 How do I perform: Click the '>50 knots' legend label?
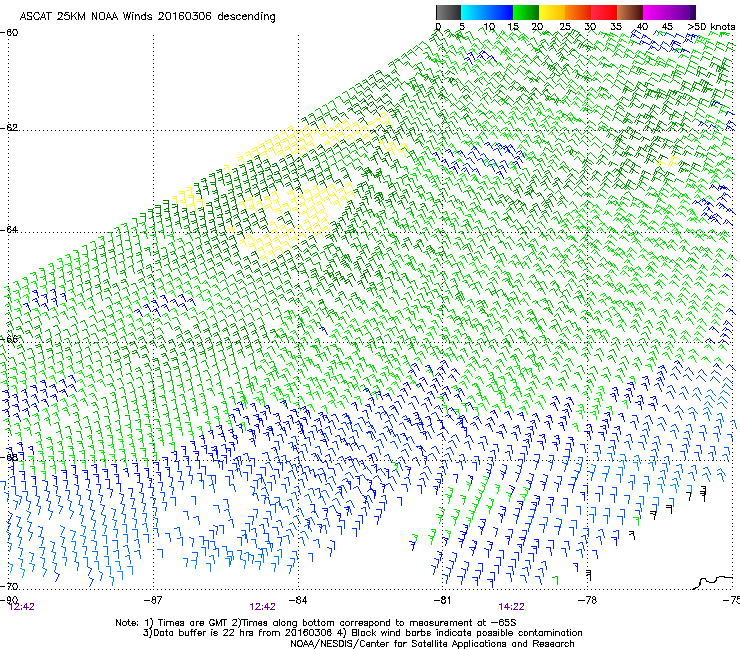pos(711,27)
